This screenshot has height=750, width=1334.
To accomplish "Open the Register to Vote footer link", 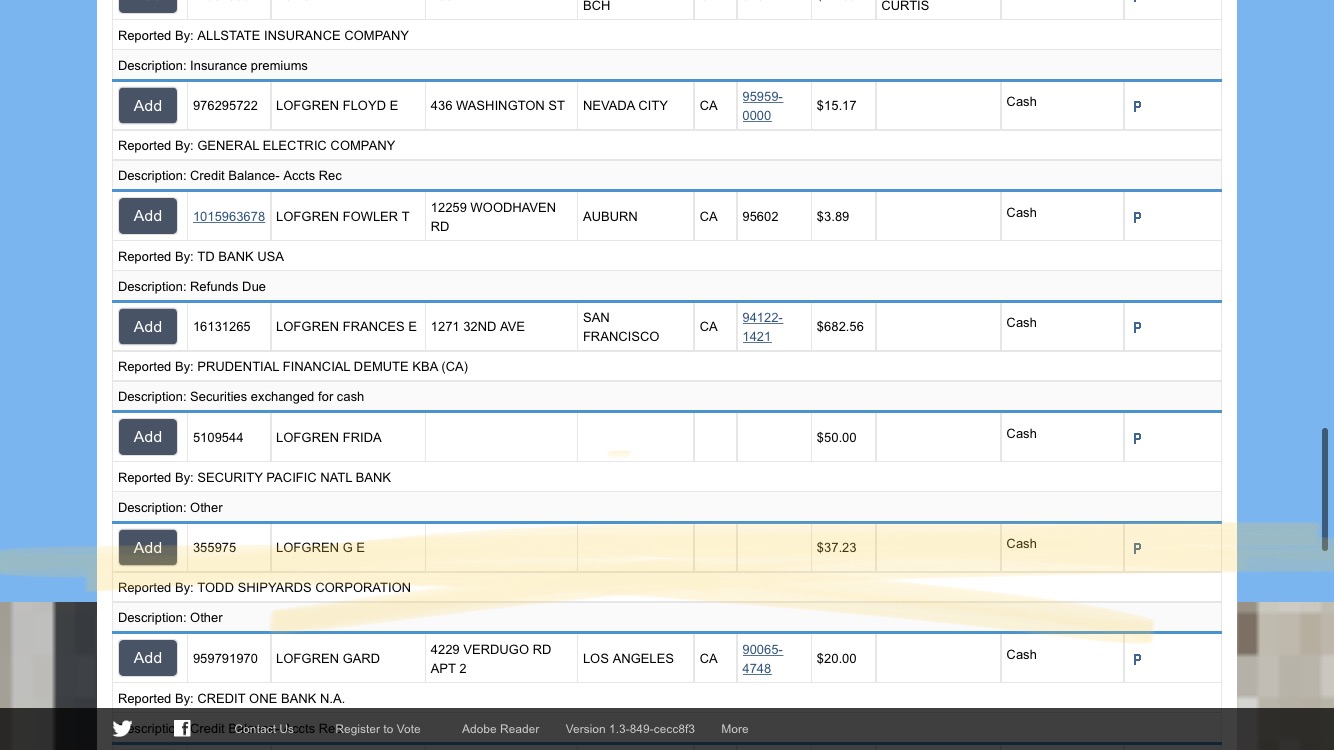I will point(378,729).
